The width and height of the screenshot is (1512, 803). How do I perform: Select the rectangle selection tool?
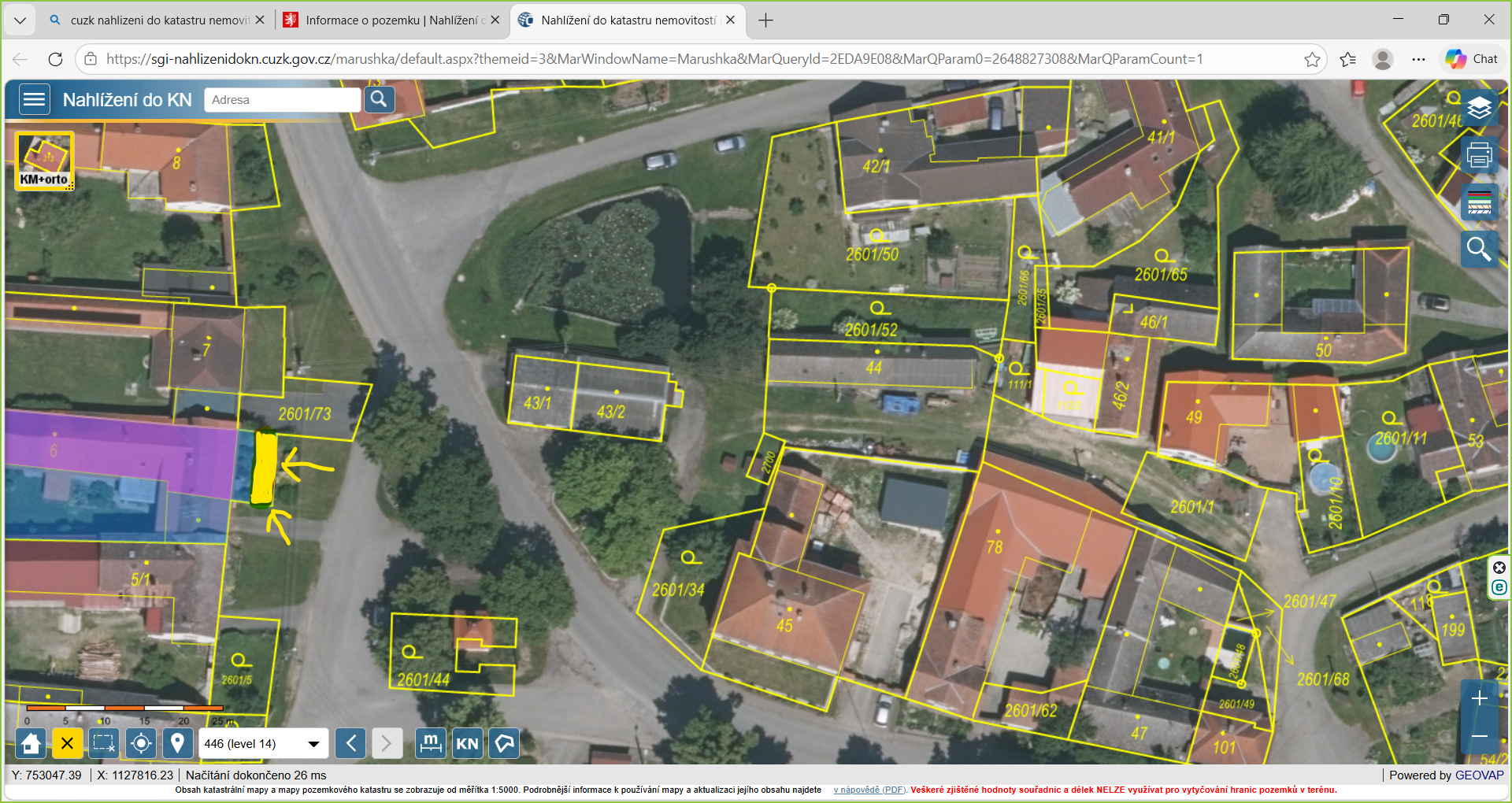pos(104,743)
